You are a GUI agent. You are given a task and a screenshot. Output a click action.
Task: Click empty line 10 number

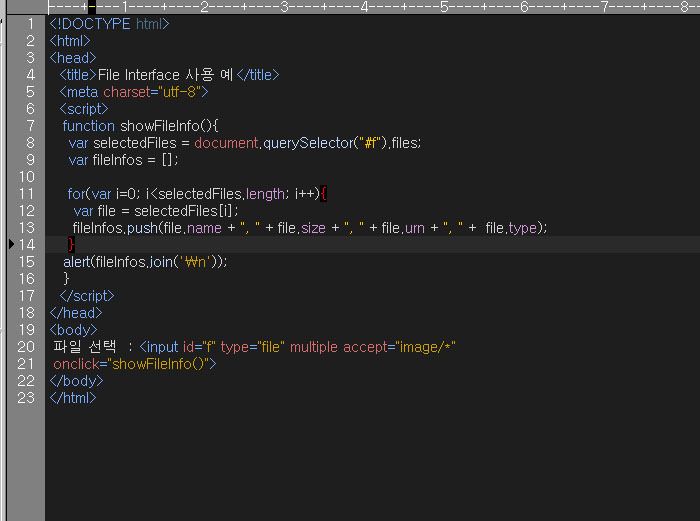click(26, 177)
